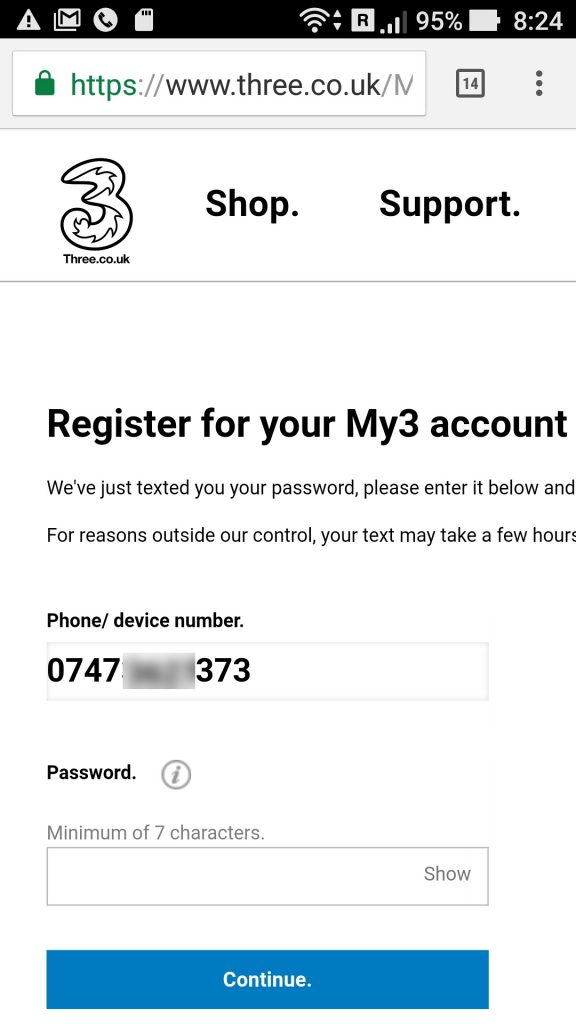
Task: Toggle Show password visibility
Action: pyautogui.click(x=447, y=874)
